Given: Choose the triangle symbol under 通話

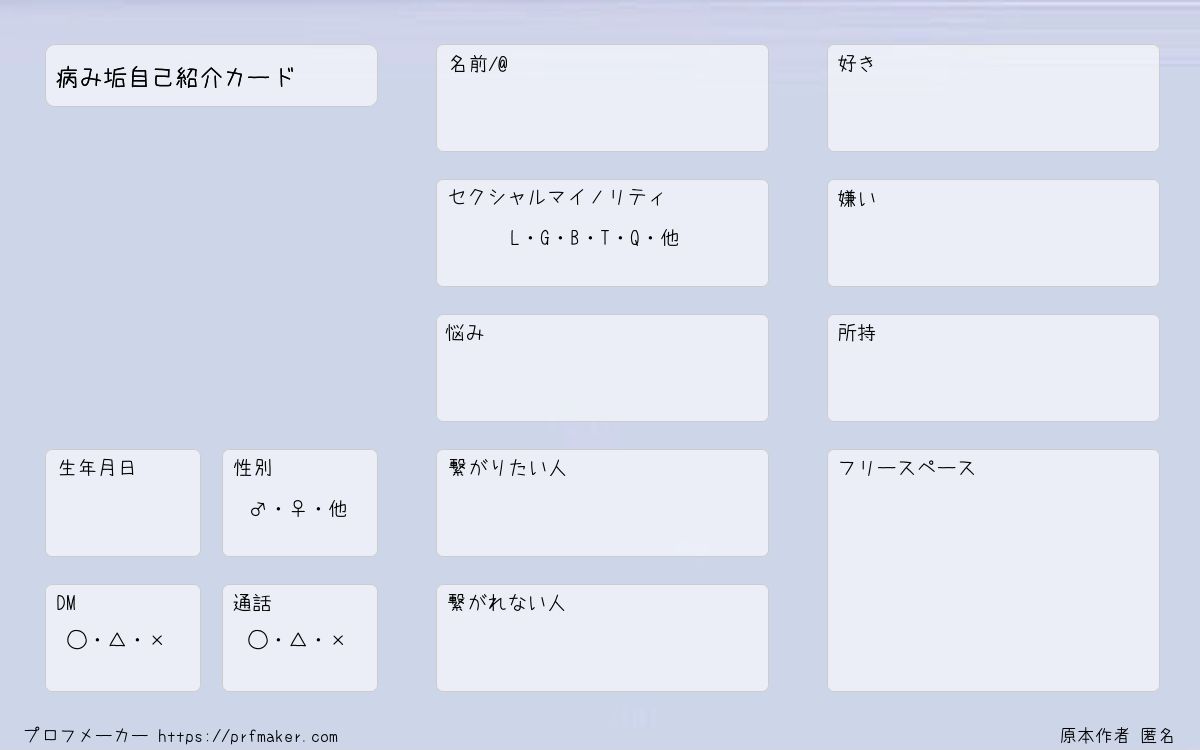Looking at the screenshot, I should [x=298, y=640].
